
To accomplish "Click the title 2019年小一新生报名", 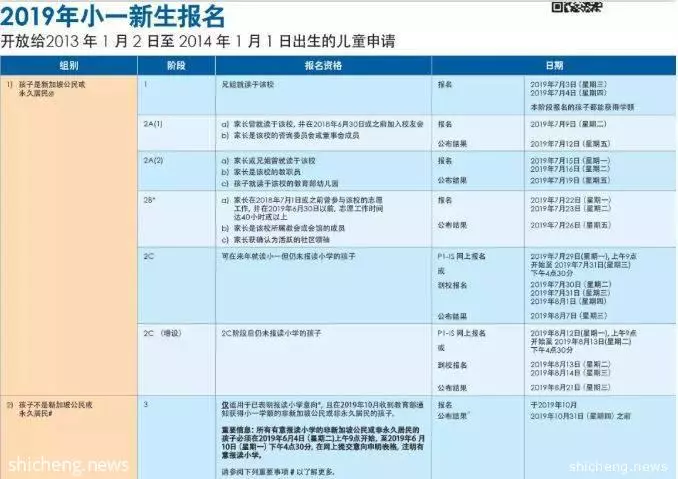I will (x=112, y=17).
